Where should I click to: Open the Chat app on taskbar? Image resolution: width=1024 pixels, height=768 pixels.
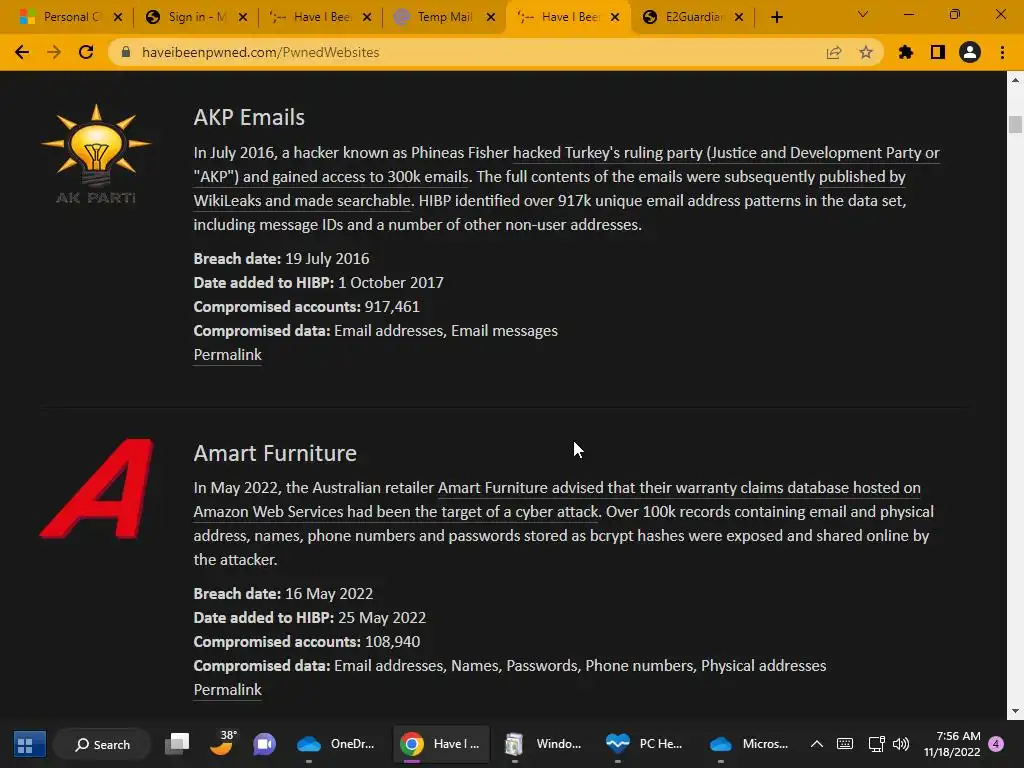(264, 744)
